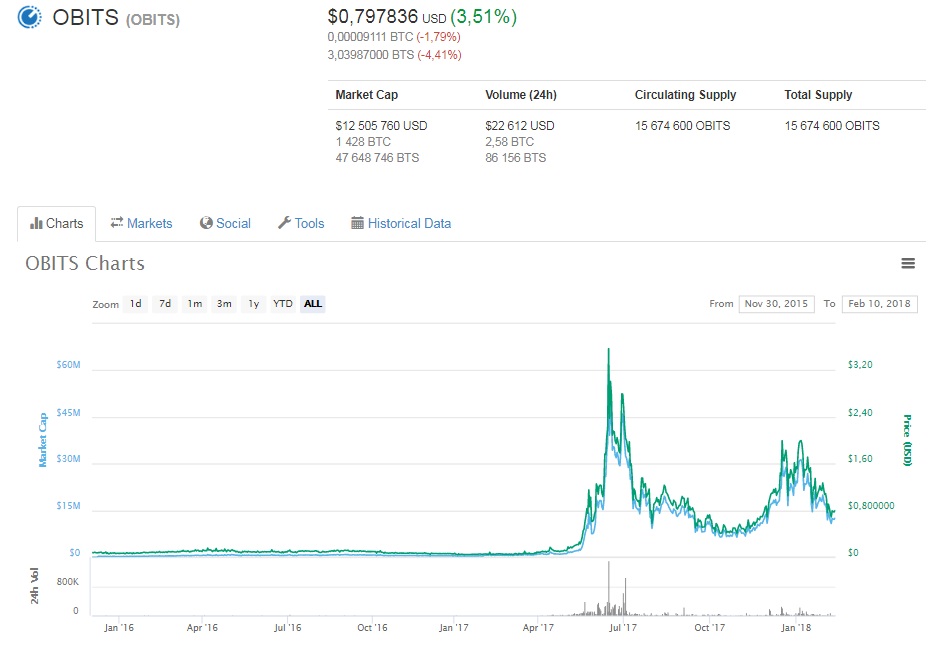Click the tallest volume bar in the 24h Vol chart
Screen dimensions: 937x647
click(608, 588)
